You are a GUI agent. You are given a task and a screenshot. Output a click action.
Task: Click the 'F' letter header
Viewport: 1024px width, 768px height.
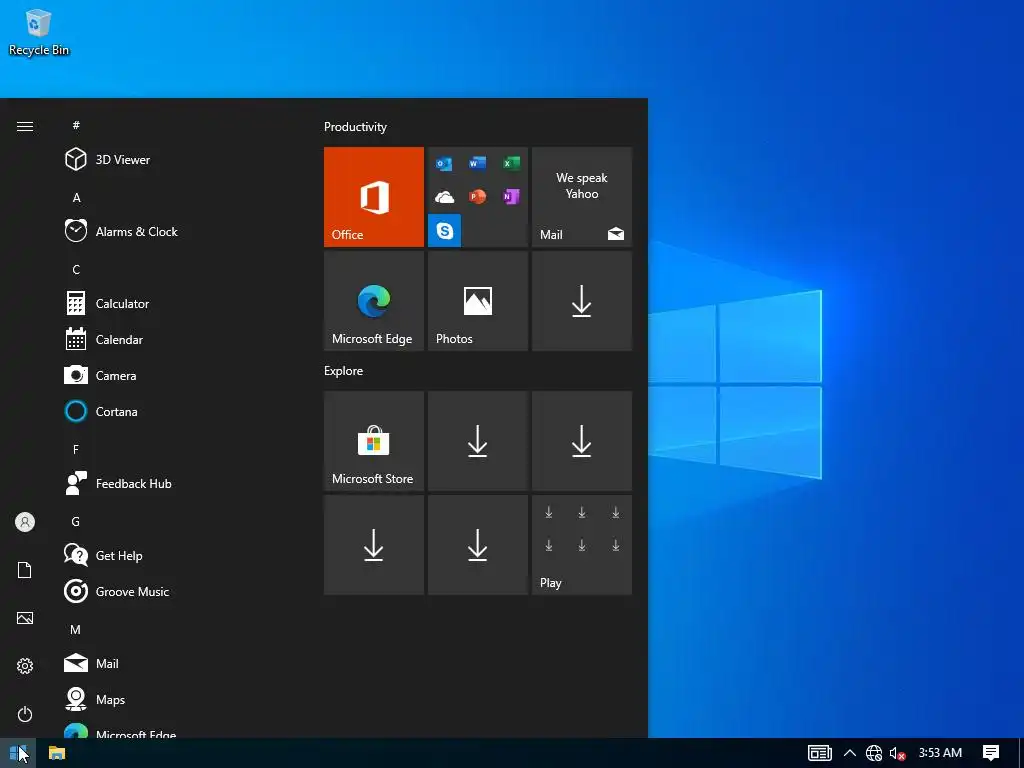[76, 449]
